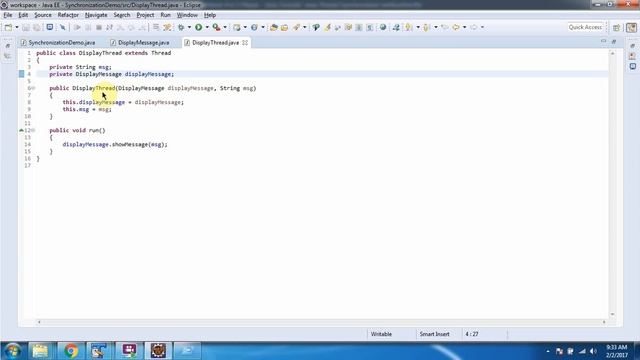Click the Open Perspective icon
The image size is (640, 360).
pyautogui.click(x=616, y=27)
